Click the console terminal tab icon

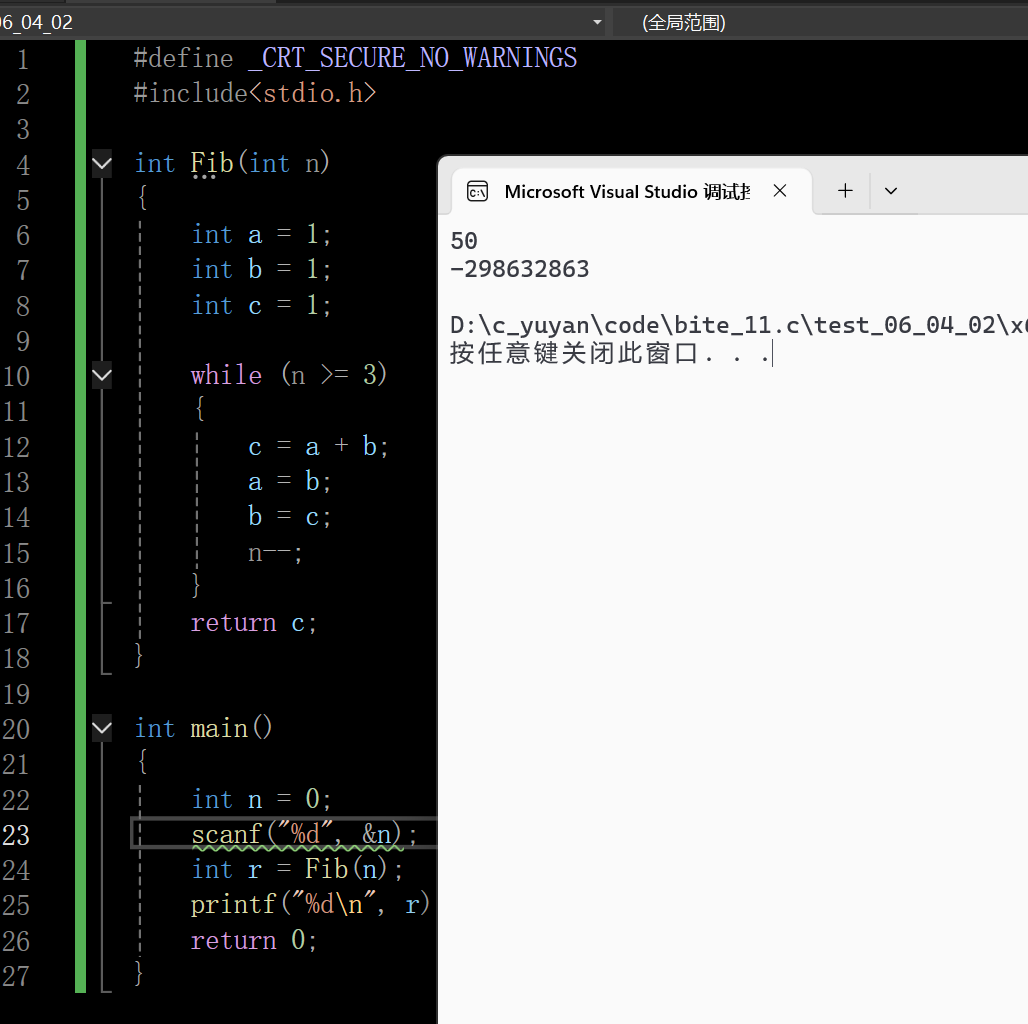[477, 191]
